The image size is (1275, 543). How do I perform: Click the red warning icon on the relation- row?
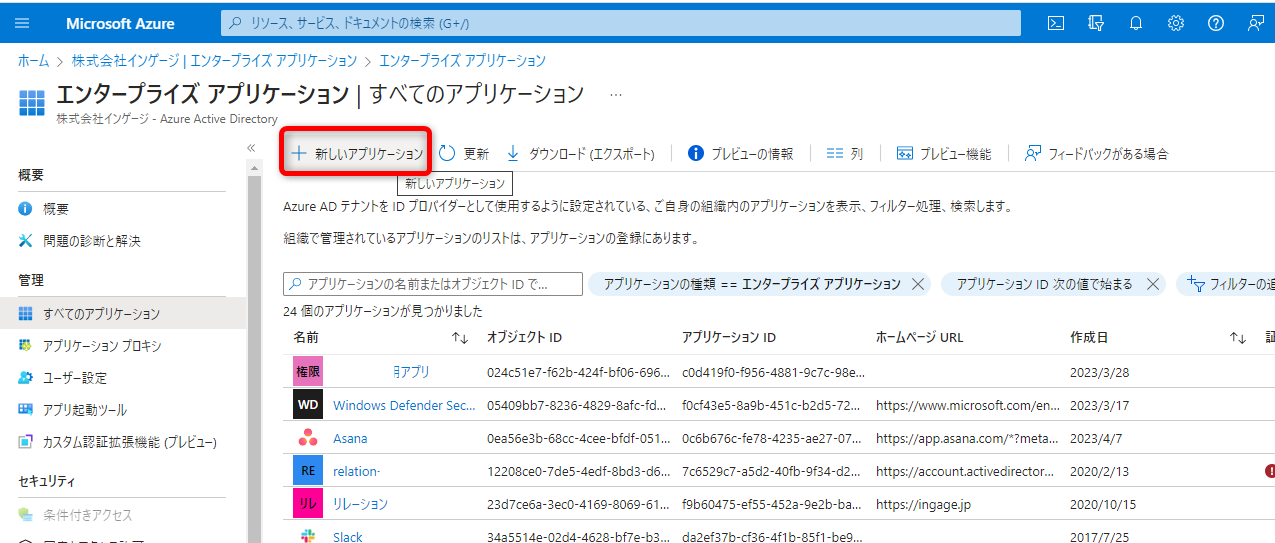1270,471
